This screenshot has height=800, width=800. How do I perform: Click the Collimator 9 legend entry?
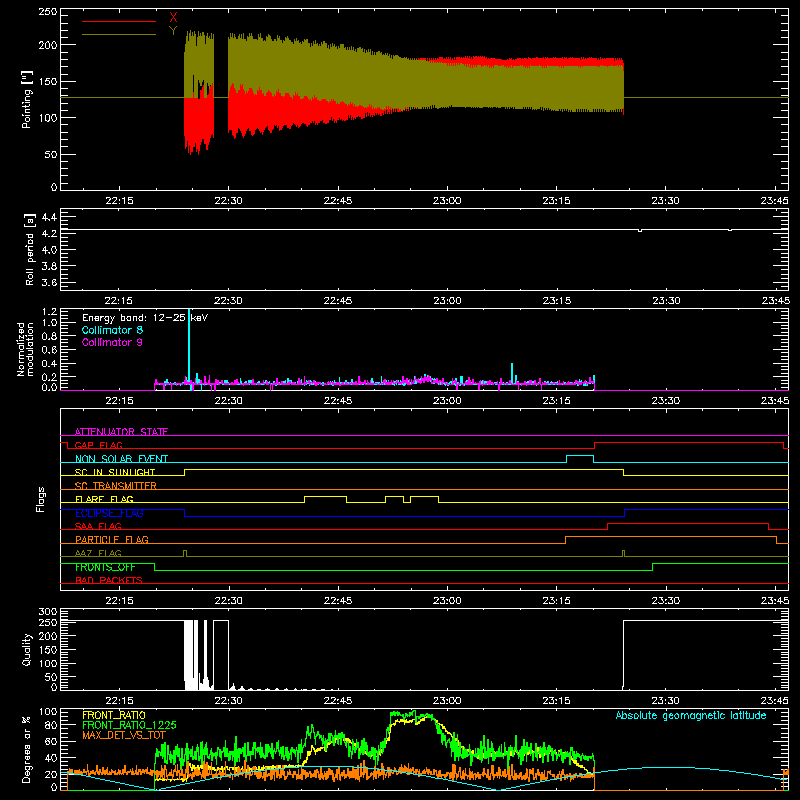tap(112, 342)
